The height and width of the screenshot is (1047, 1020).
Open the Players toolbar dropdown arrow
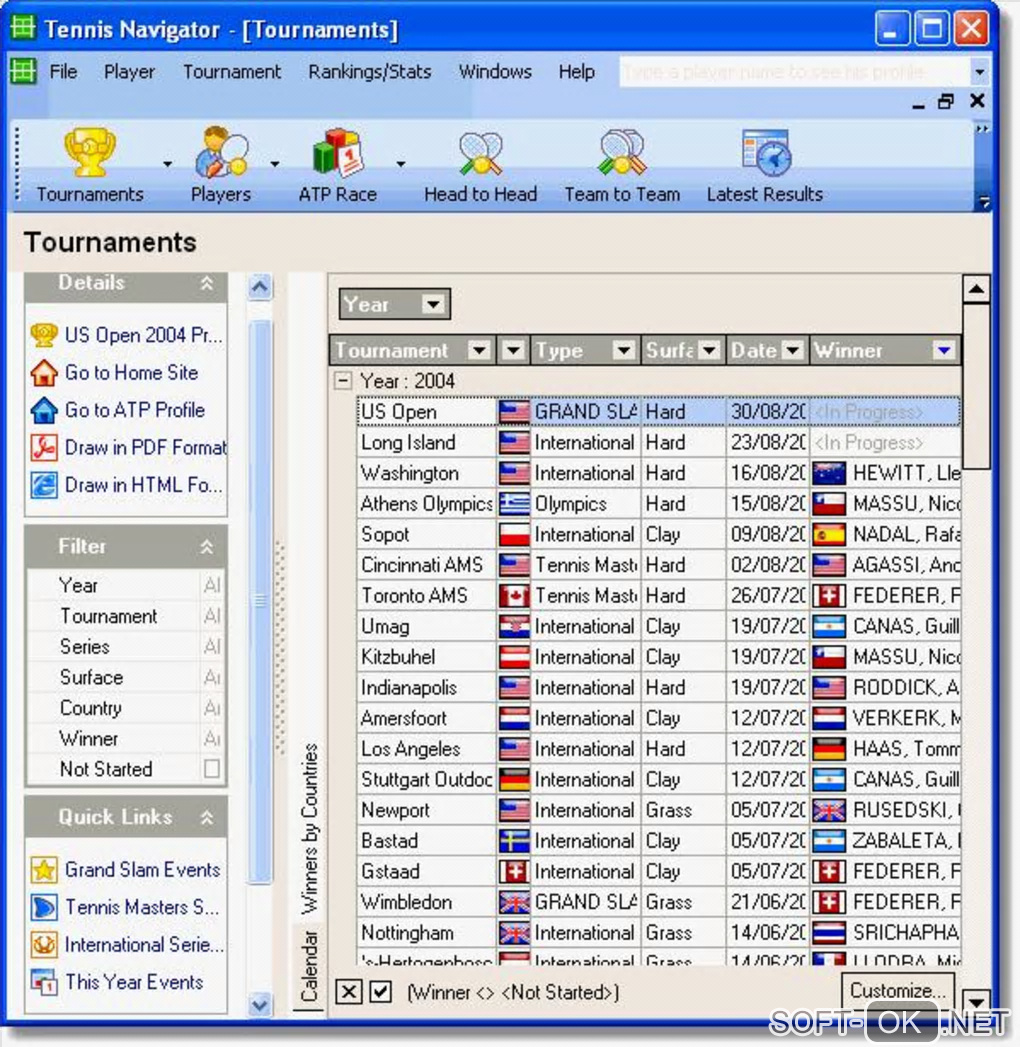coord(274,164)
